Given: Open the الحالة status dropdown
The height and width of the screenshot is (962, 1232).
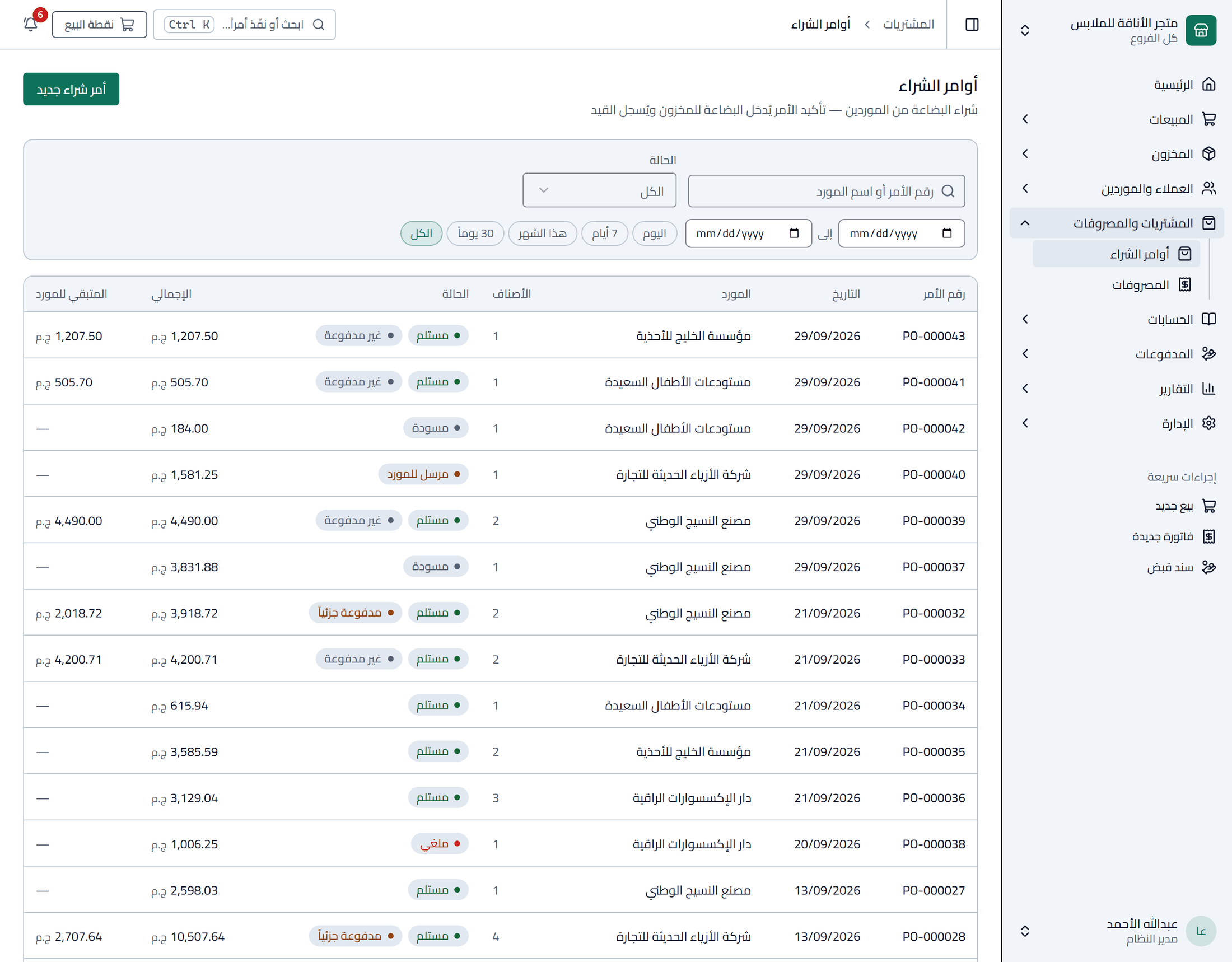Looking at the screenshot, I should 599,190.
